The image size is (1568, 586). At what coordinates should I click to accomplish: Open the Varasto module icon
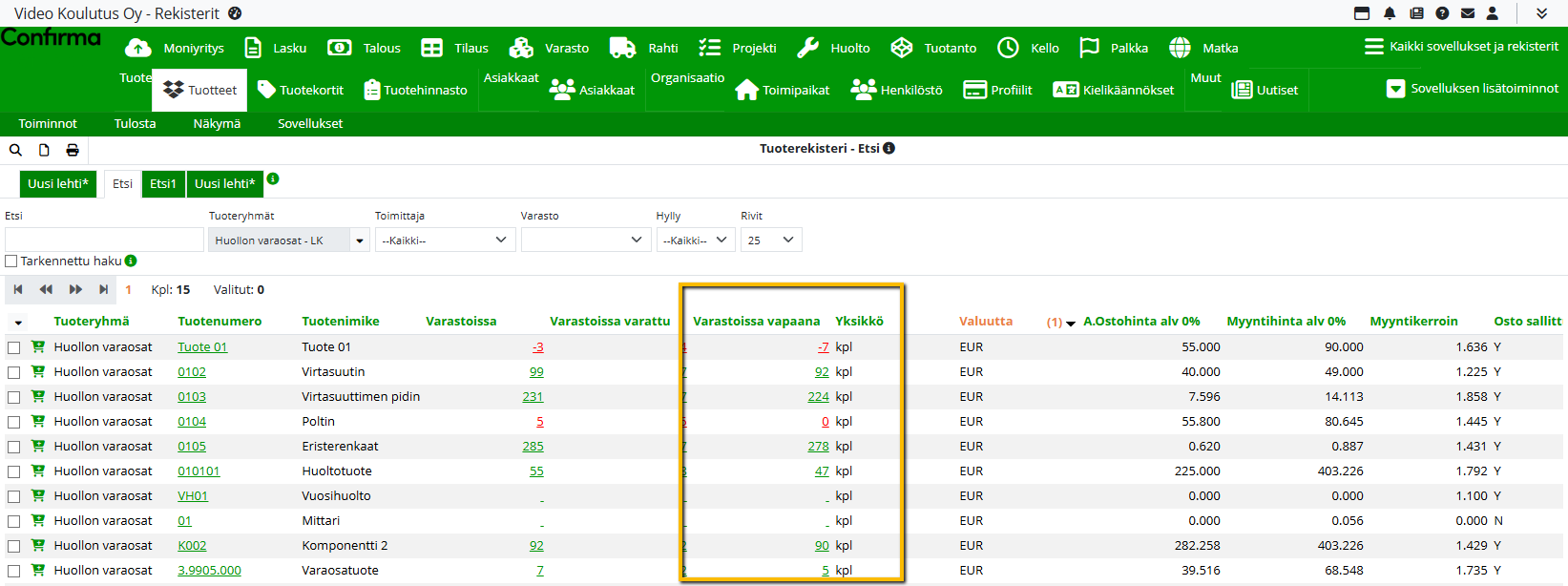[x=521, y=48]
